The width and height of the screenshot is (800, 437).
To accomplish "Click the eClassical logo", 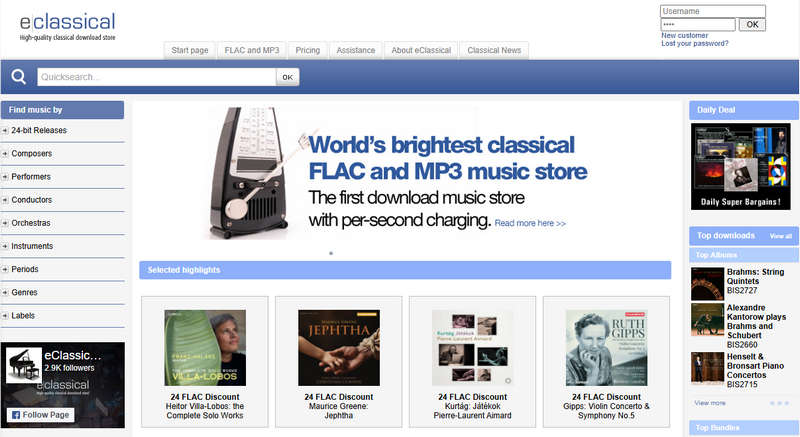I will point(67,27).
